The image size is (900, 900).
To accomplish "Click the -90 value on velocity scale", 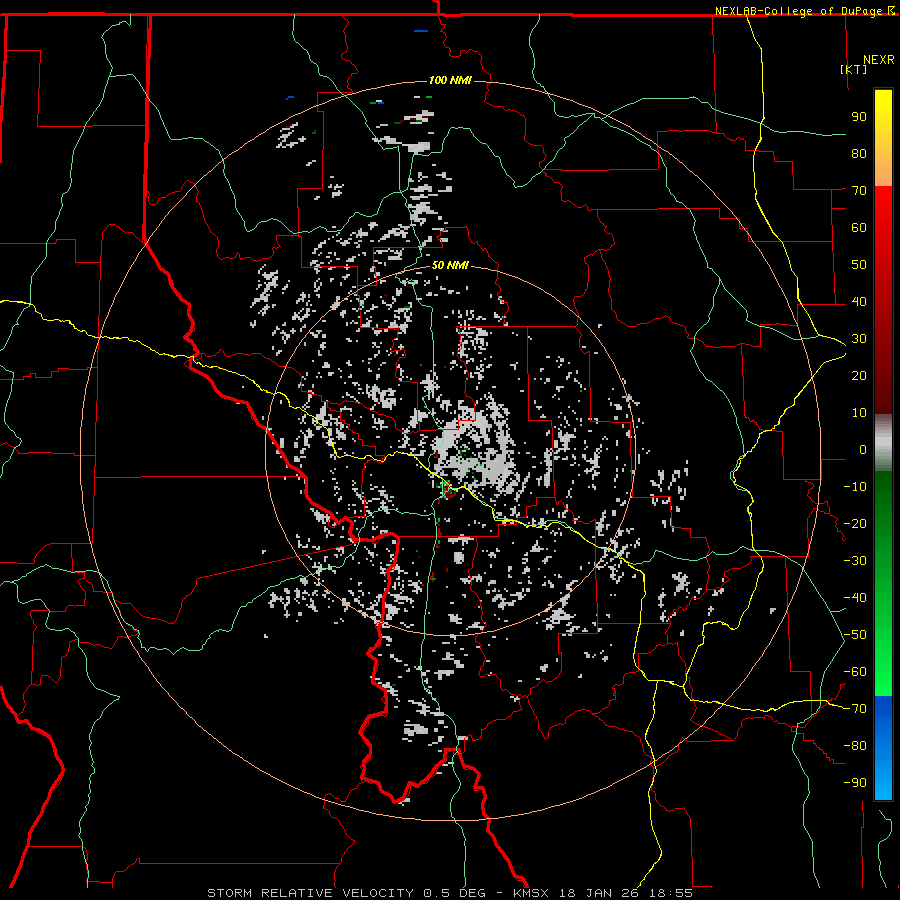I will tap(855, 783).
